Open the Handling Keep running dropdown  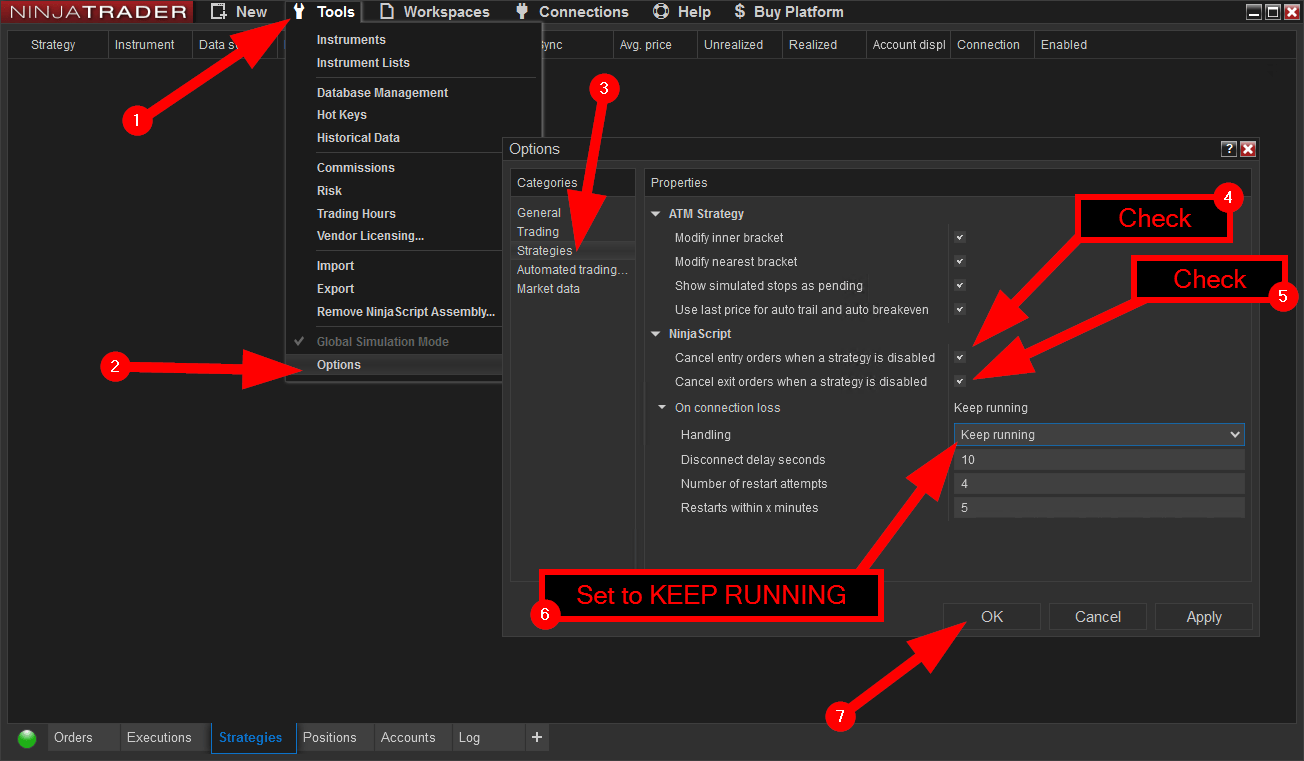[1098, 435]
